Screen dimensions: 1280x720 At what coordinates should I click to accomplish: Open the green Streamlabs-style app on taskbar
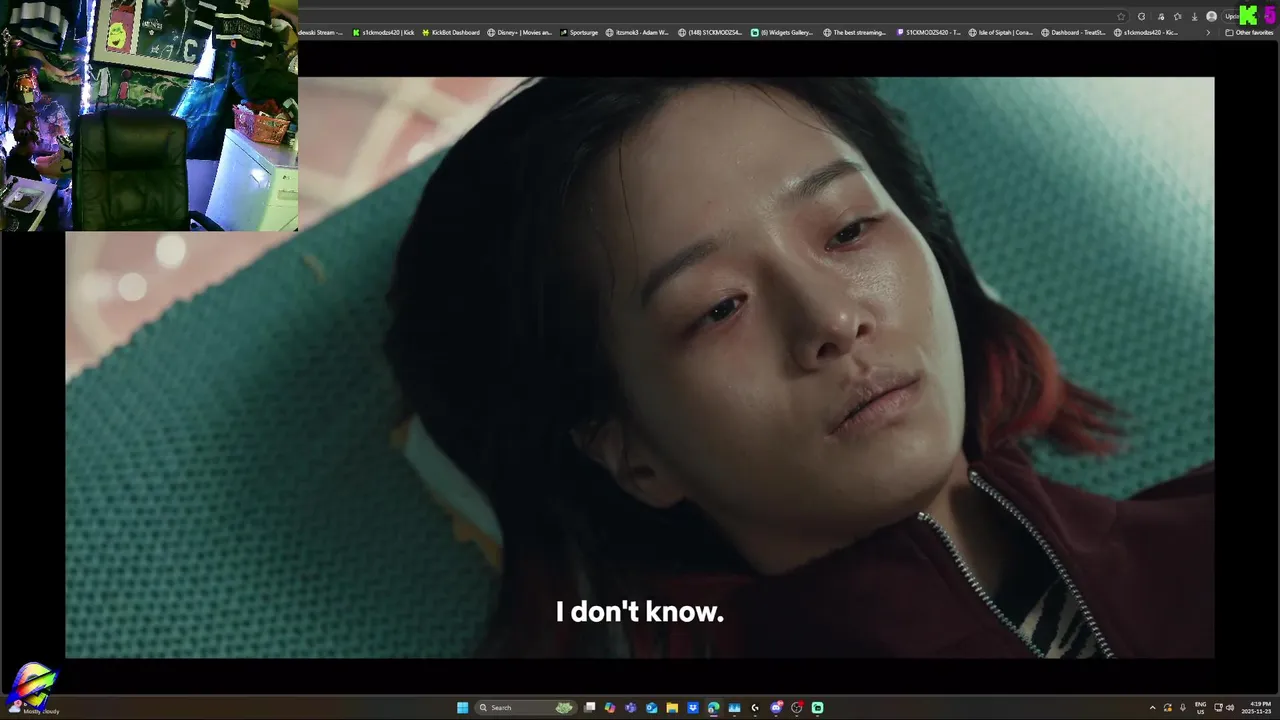[x=817, y=708]
